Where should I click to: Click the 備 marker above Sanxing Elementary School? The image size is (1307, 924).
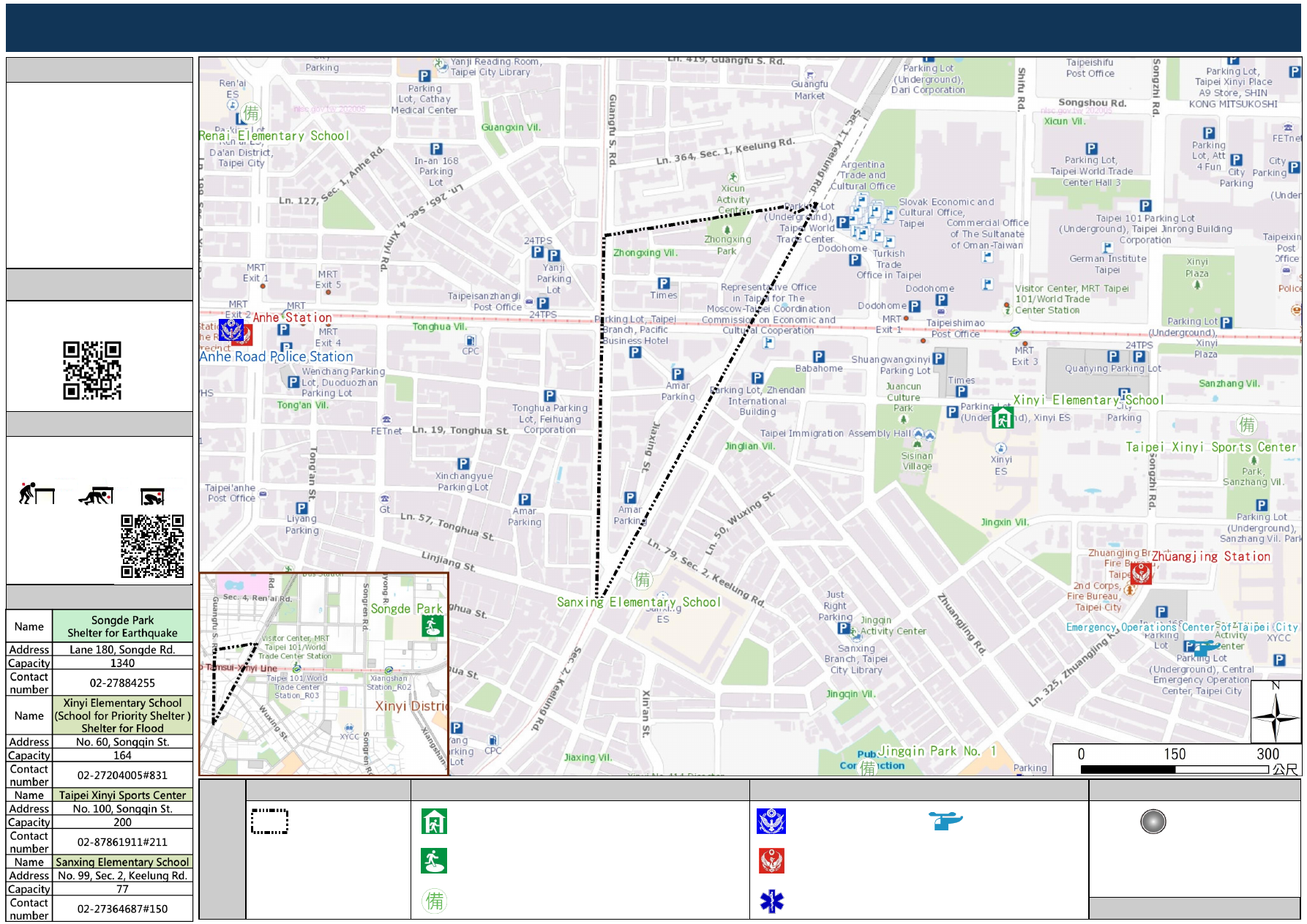click(x=643, y=580)
